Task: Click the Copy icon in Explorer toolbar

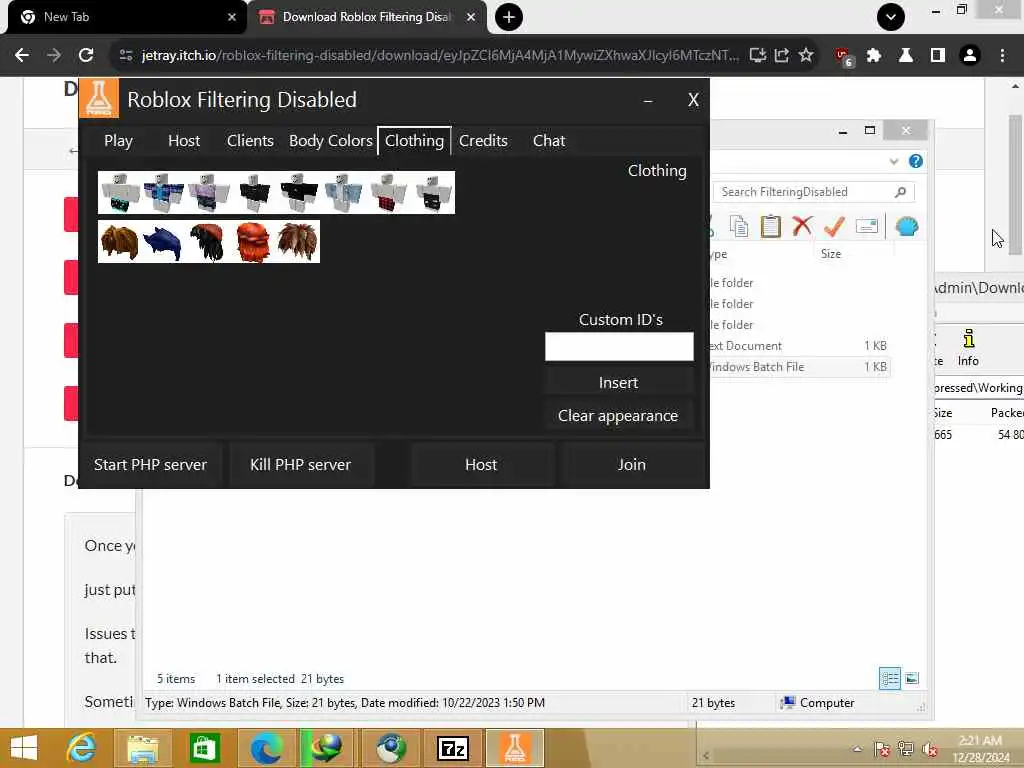Action: pyautogui.click(x=739, y=227)
